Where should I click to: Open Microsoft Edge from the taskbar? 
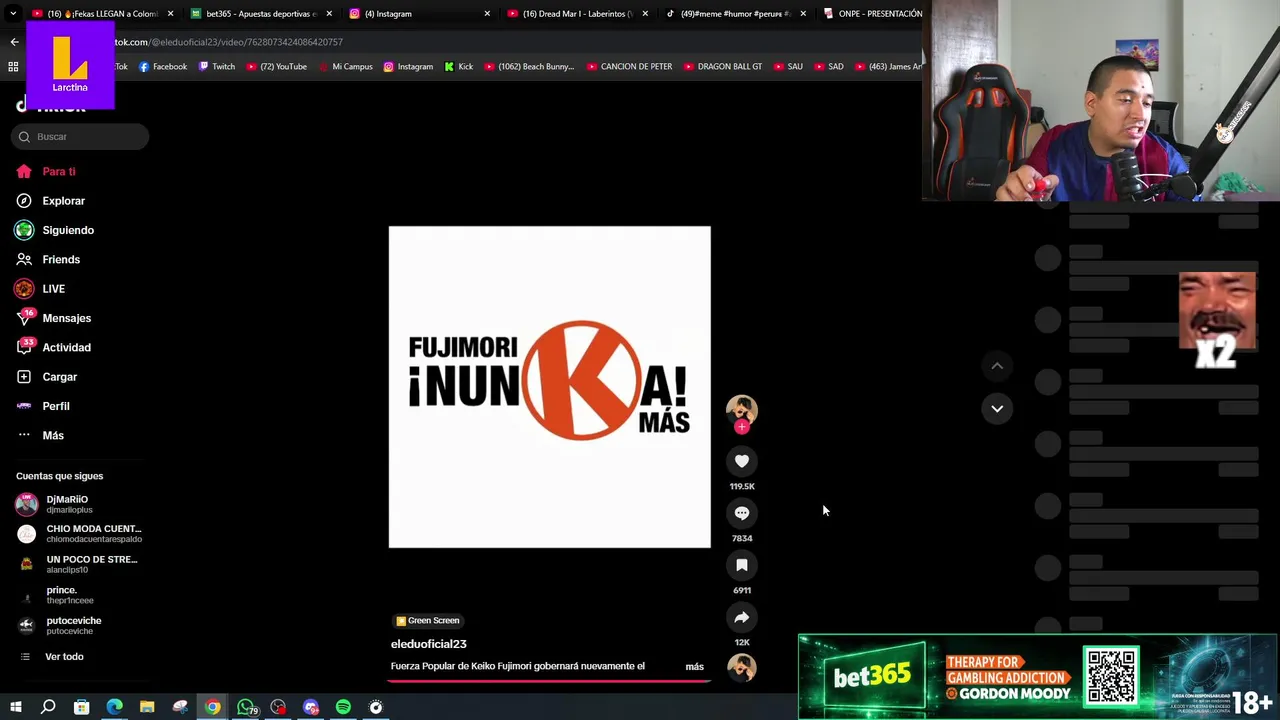pyautogui.click(x=115, y=707)
